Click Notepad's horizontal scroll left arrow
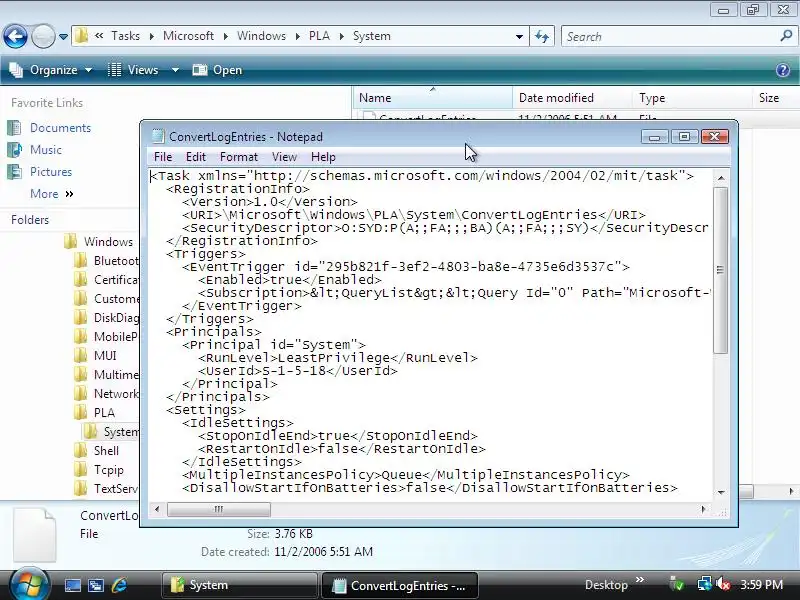The width and height of the screenshot is (800, 600). point(157,509)
